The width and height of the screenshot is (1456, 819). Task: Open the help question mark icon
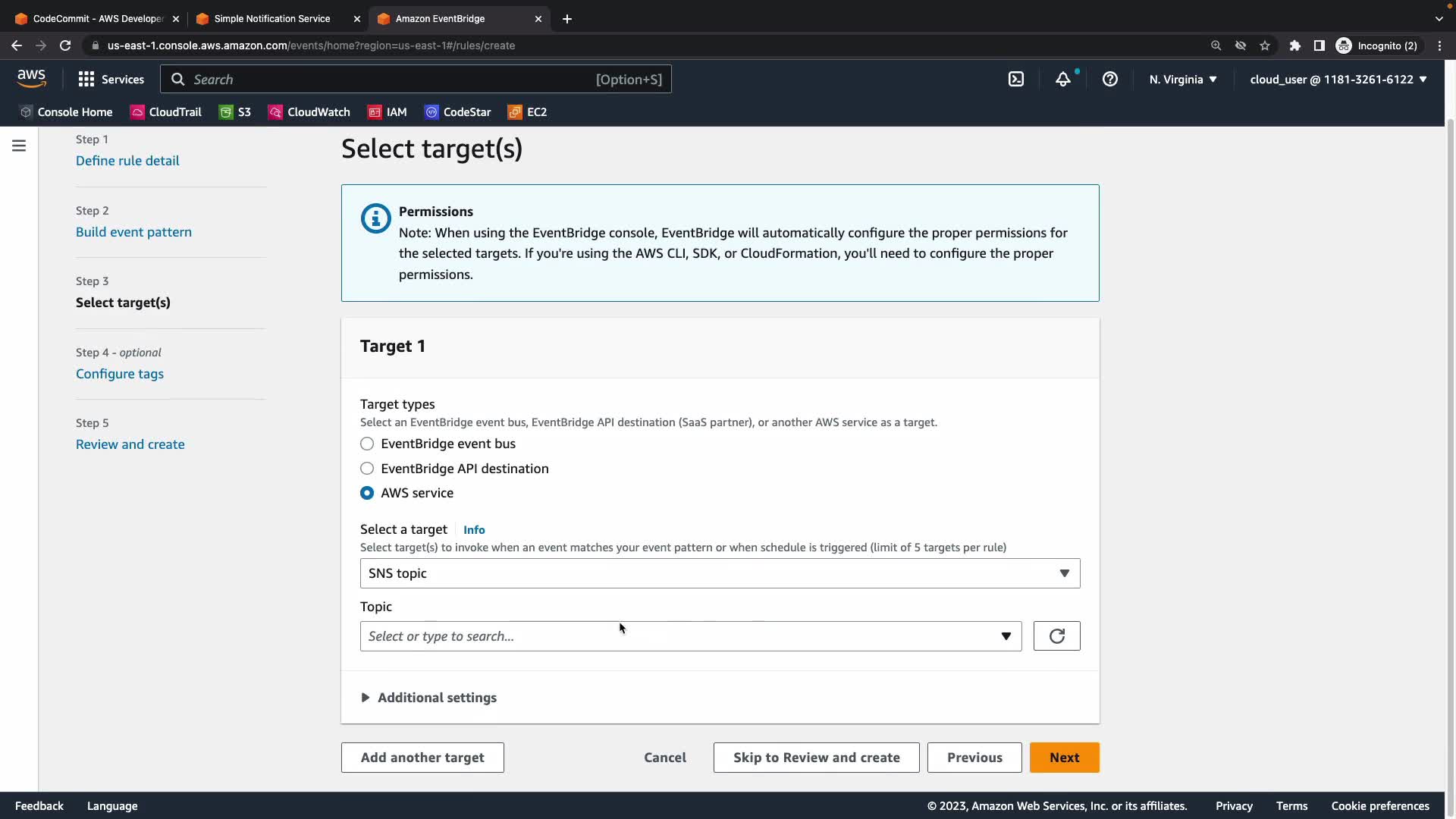point(1110,79)
